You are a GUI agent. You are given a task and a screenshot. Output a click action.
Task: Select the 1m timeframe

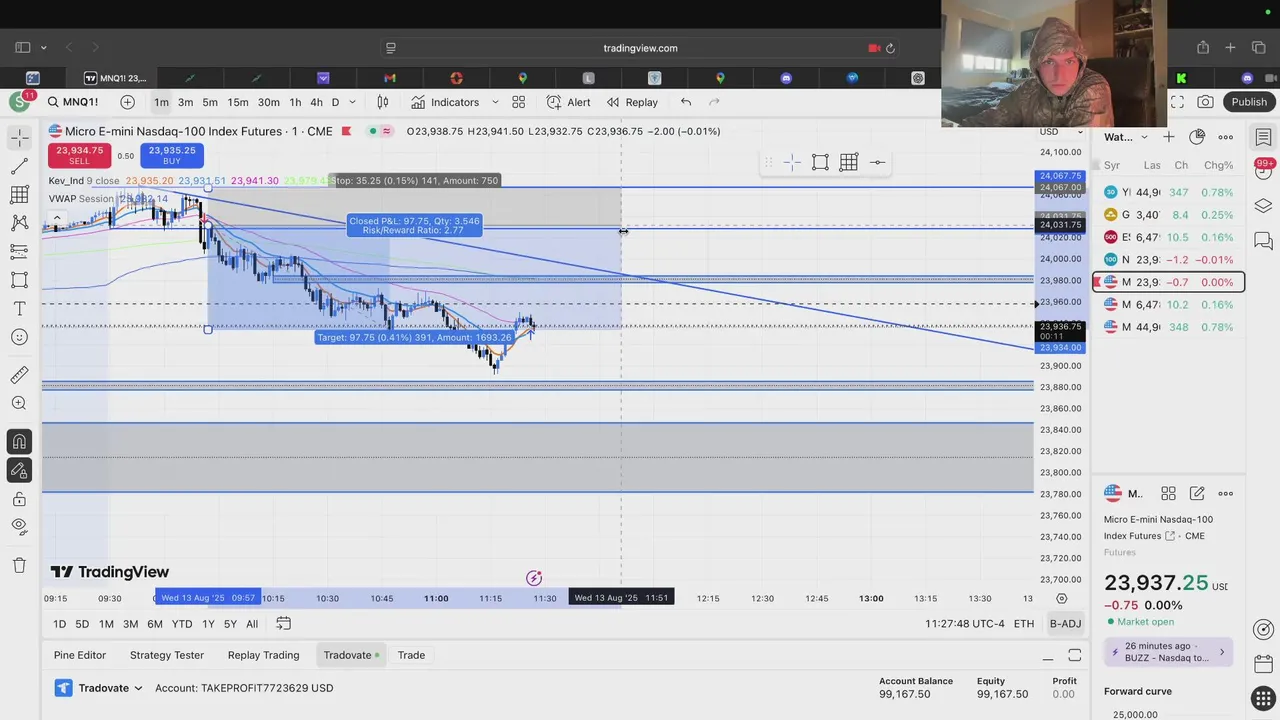pos(161,102)
